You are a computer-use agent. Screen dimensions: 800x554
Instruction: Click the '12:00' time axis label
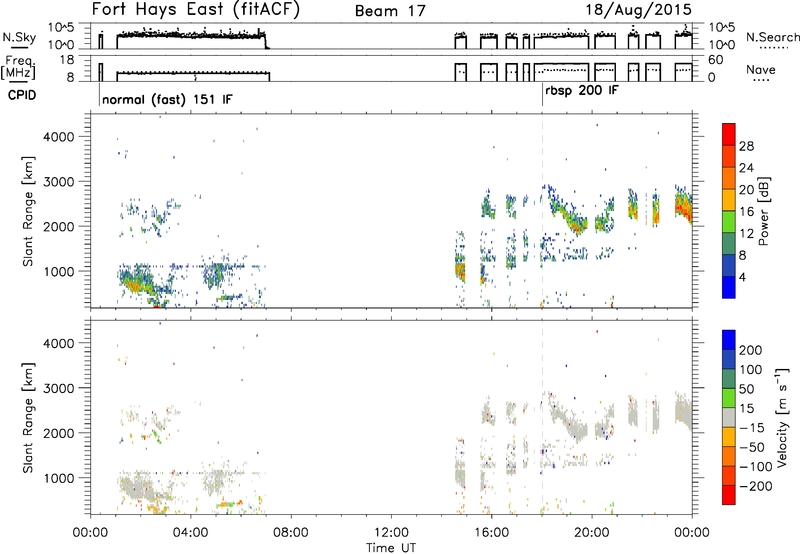[391, 533]
